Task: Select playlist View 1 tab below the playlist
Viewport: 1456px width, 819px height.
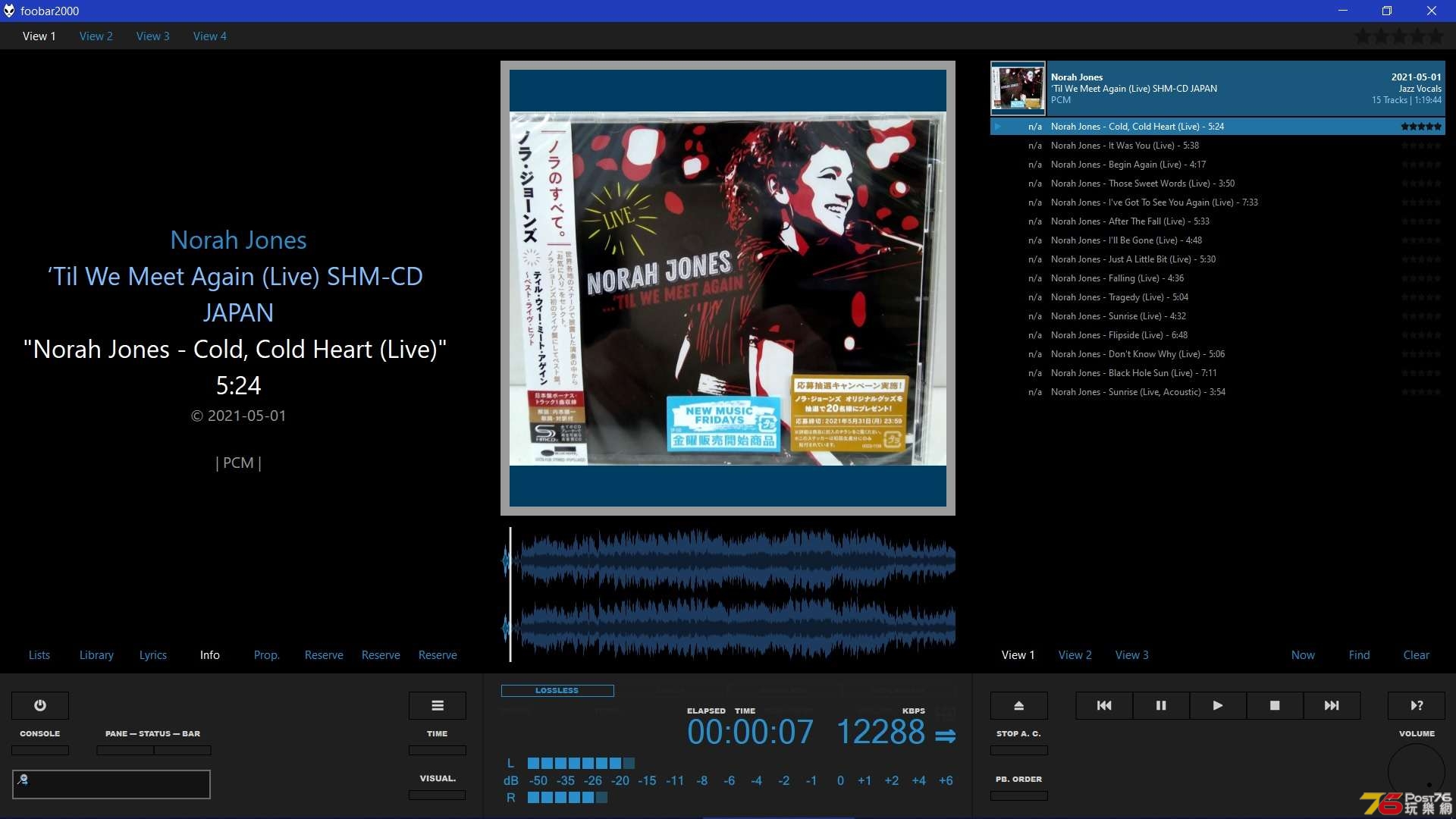Action: [1018, 655]
